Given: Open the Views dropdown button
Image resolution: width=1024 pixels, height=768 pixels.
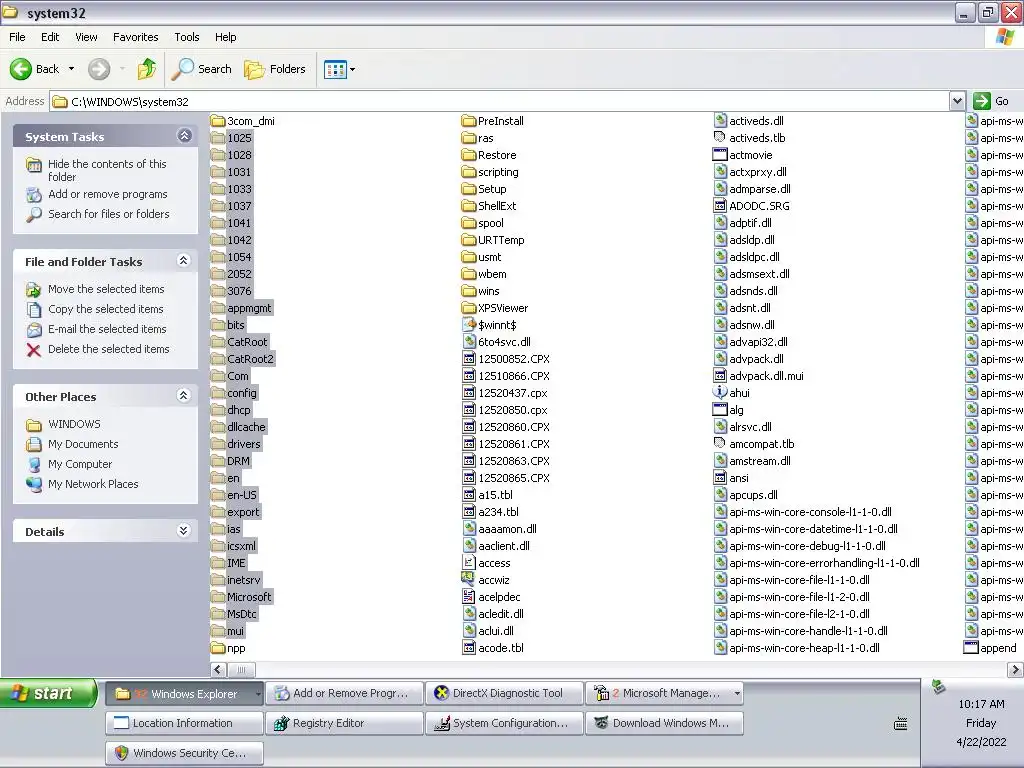Looking at the screenshot, I should pos(340,69).
